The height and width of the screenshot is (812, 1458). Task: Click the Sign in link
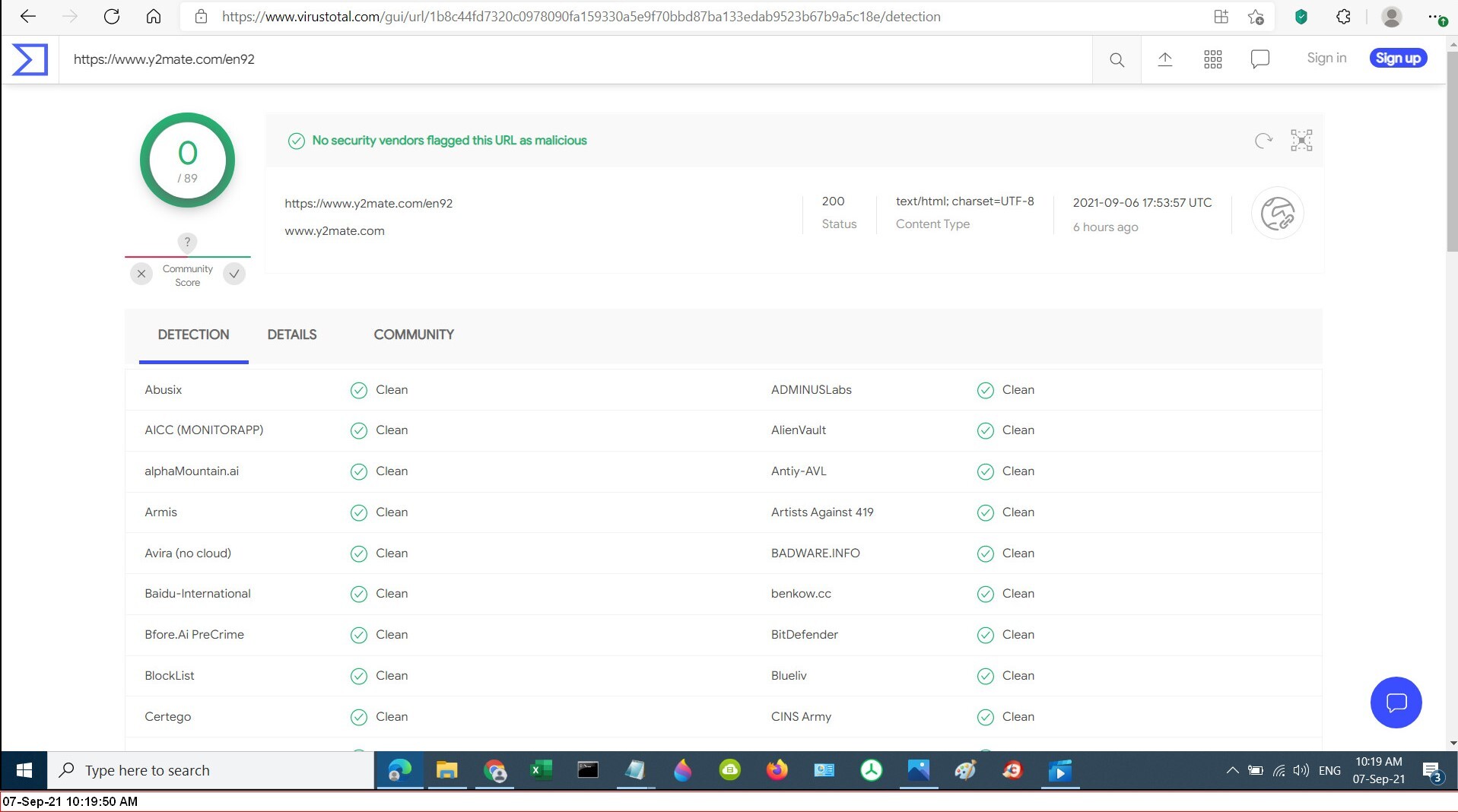1326,58
